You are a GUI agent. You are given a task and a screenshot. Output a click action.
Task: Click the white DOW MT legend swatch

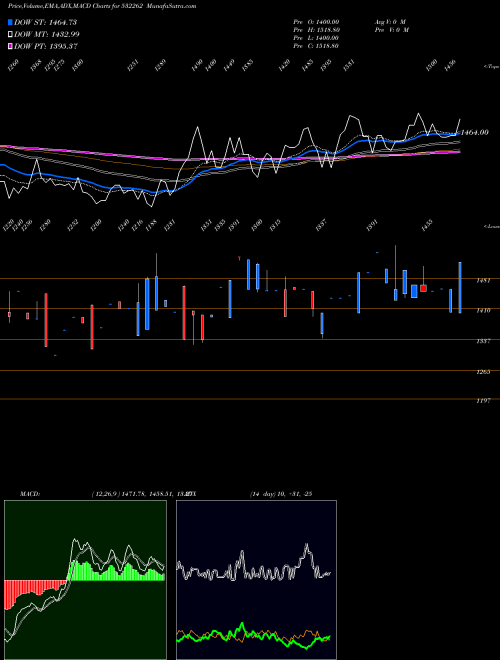click(x=10, y=34)
